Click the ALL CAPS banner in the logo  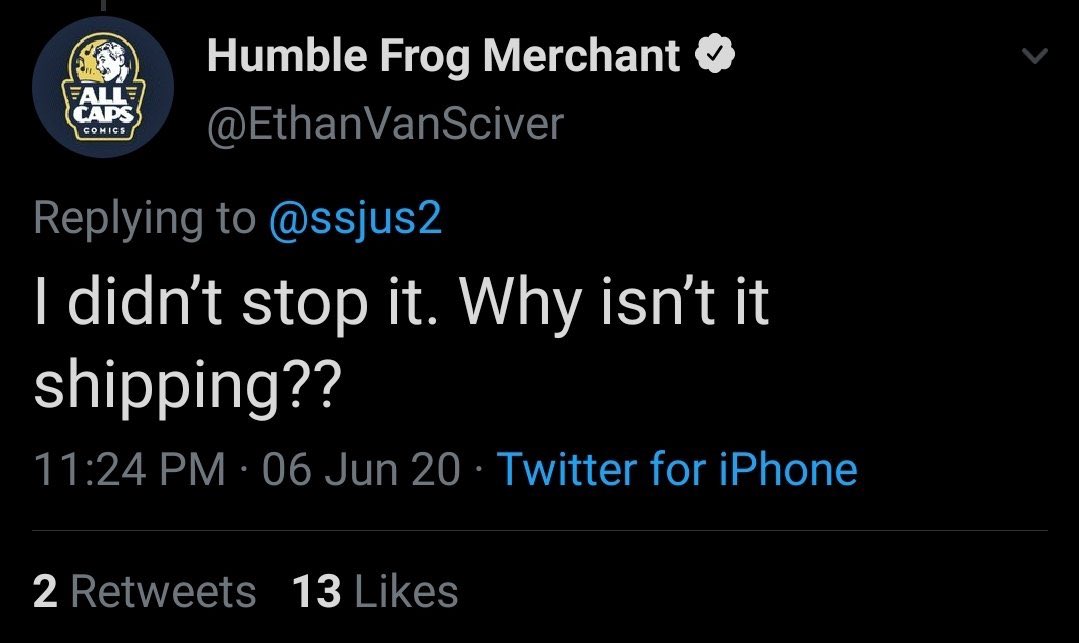tap(103, 103)
